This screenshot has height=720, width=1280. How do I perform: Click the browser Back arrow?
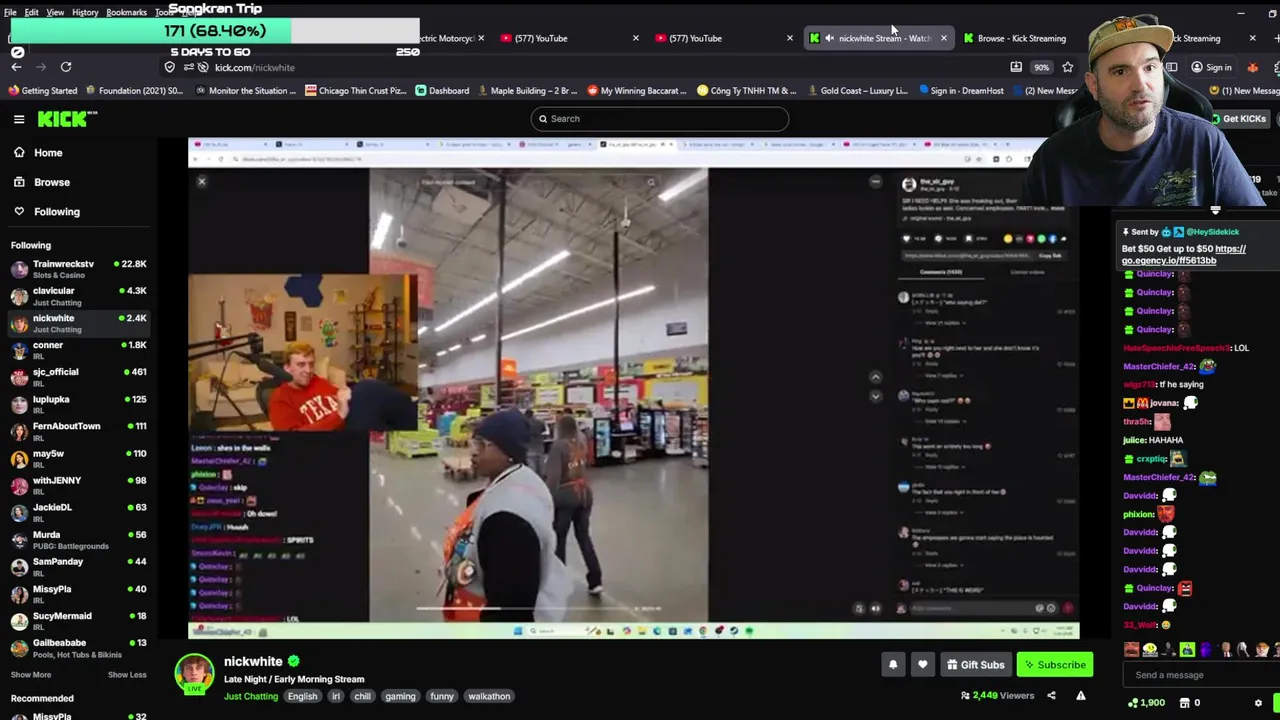click(x=17, y=67)
